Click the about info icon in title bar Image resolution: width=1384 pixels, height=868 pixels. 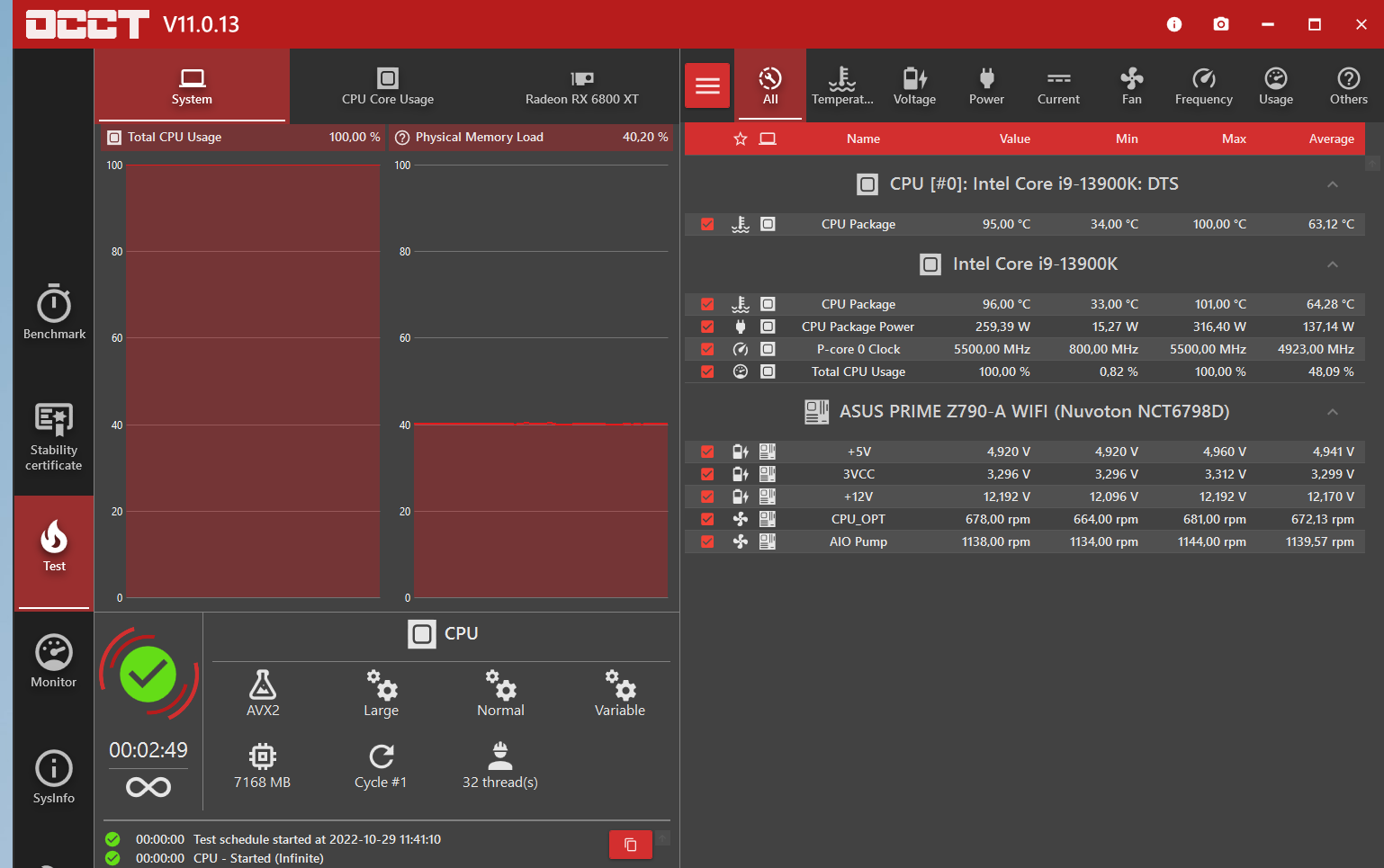coord(1174,24)
